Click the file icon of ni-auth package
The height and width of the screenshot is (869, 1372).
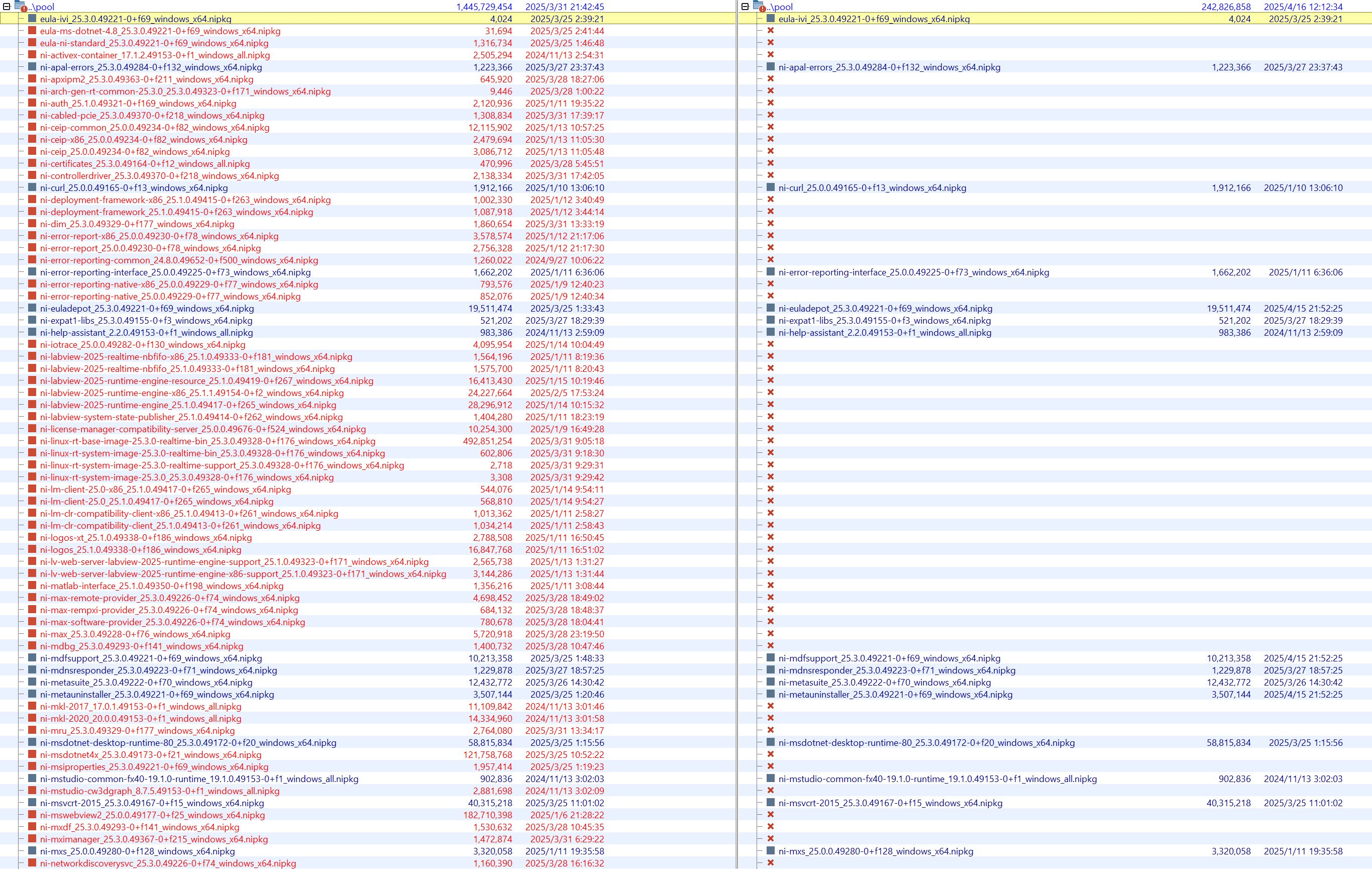click(x=33, y=103)
